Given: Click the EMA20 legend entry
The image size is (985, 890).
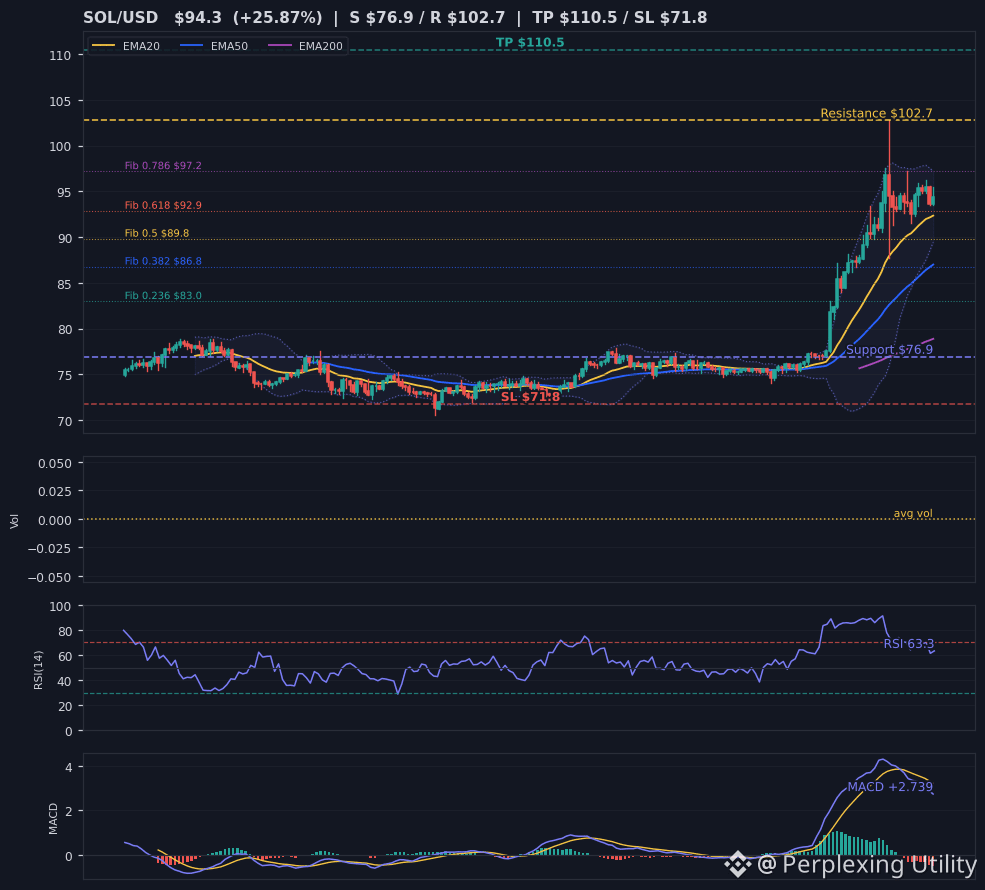Looking at the screenshot, I should coord(126,46).
